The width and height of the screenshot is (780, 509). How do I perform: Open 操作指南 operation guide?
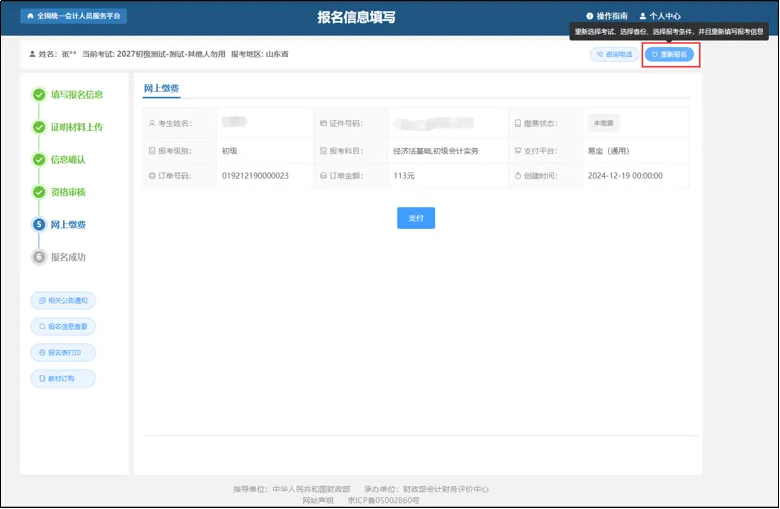(x=606, y=16)
